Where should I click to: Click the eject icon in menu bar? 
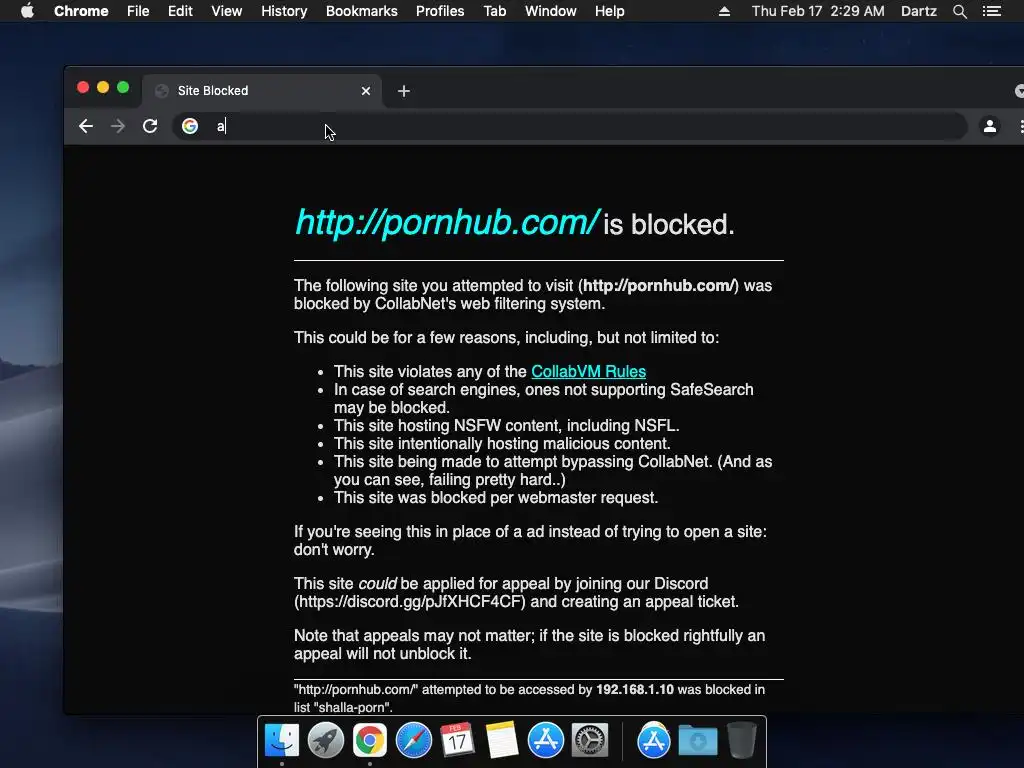tap(724, 11)
